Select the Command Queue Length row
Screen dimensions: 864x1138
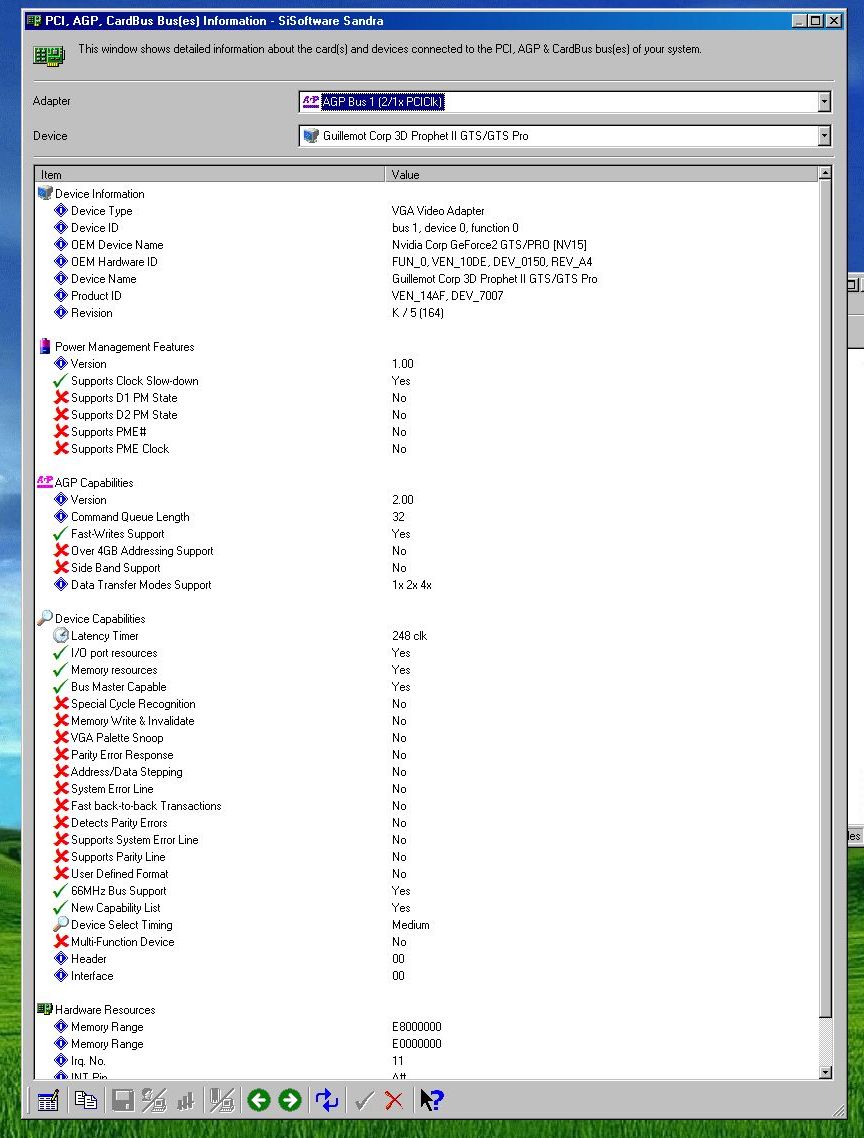(426, 517)
